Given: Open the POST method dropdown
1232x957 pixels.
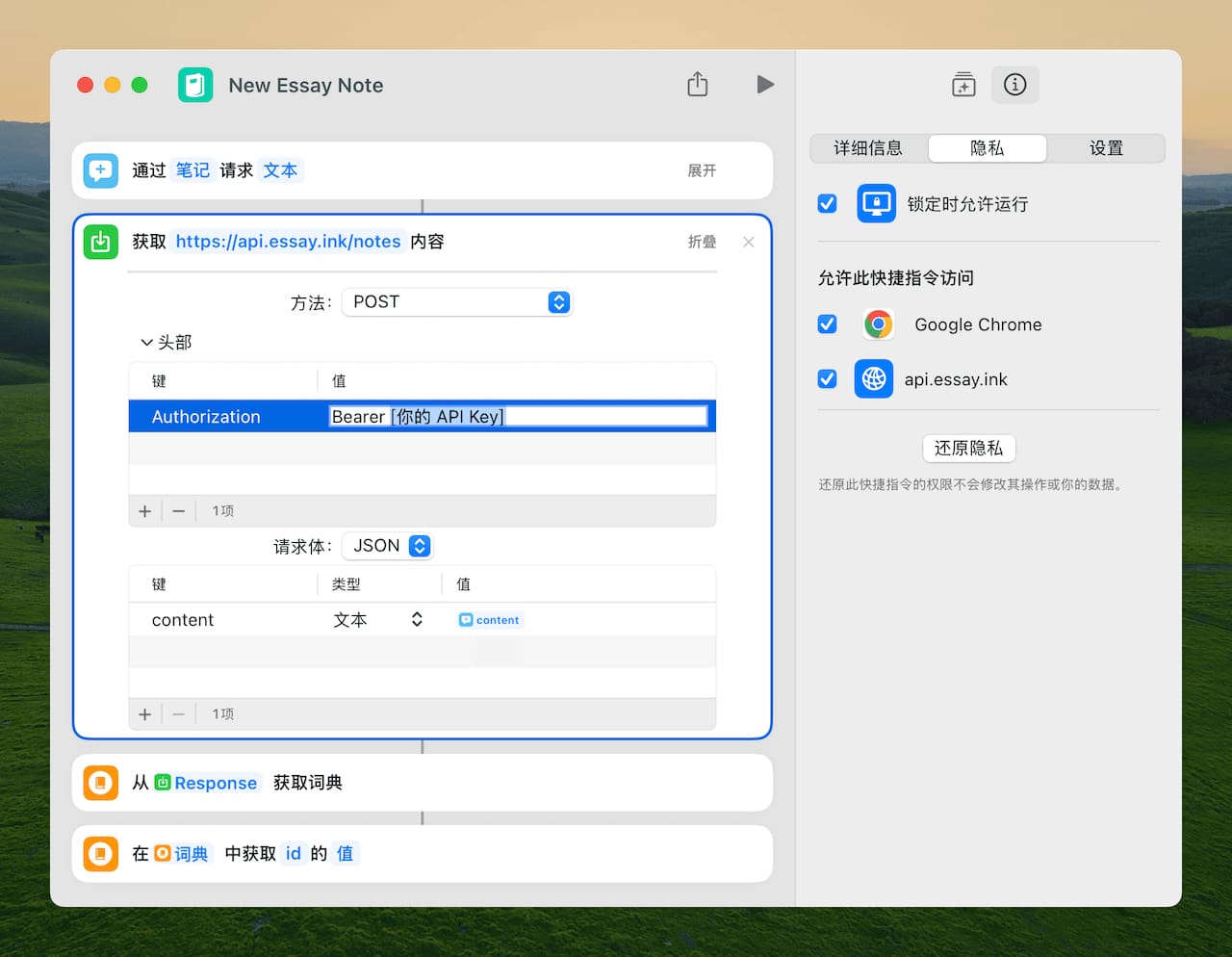Looking at the screenshot, I should [457, 302].
